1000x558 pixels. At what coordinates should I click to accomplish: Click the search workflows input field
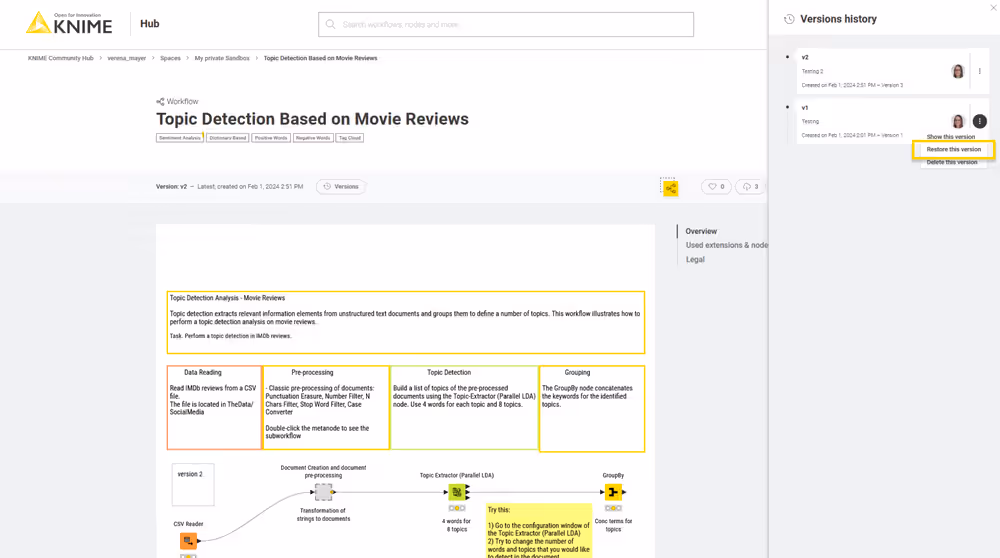(x=506, y=24)
